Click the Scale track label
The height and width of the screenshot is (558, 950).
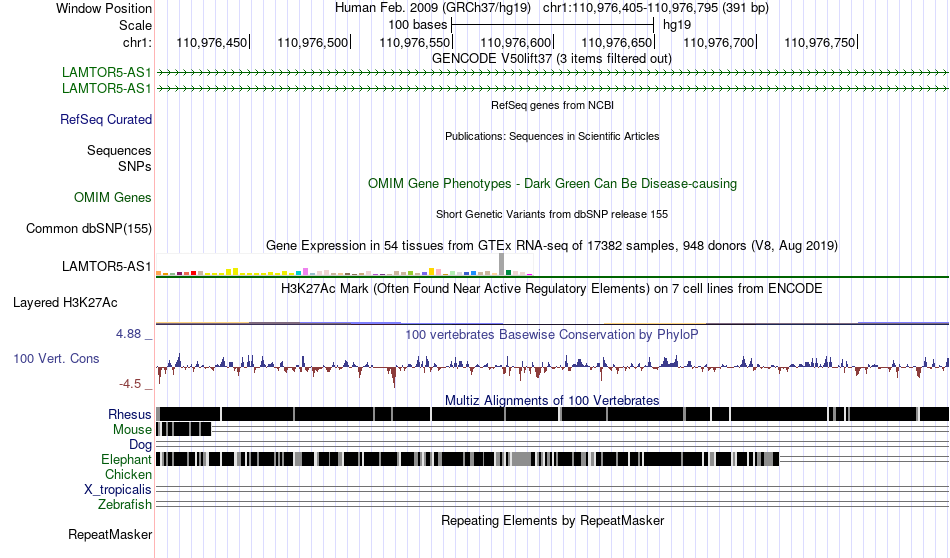pos(135,25)
